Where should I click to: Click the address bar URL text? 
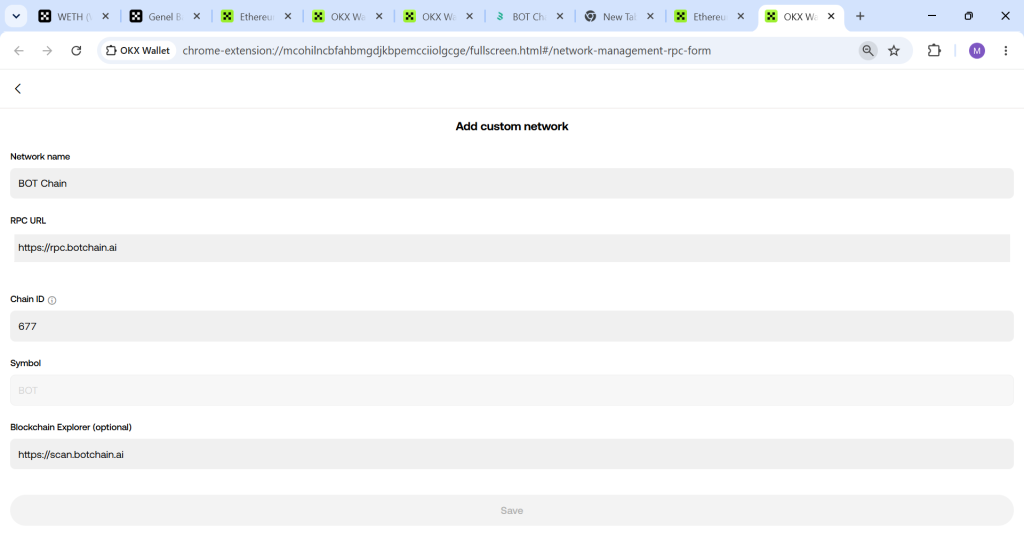click(x=447, y=50)
